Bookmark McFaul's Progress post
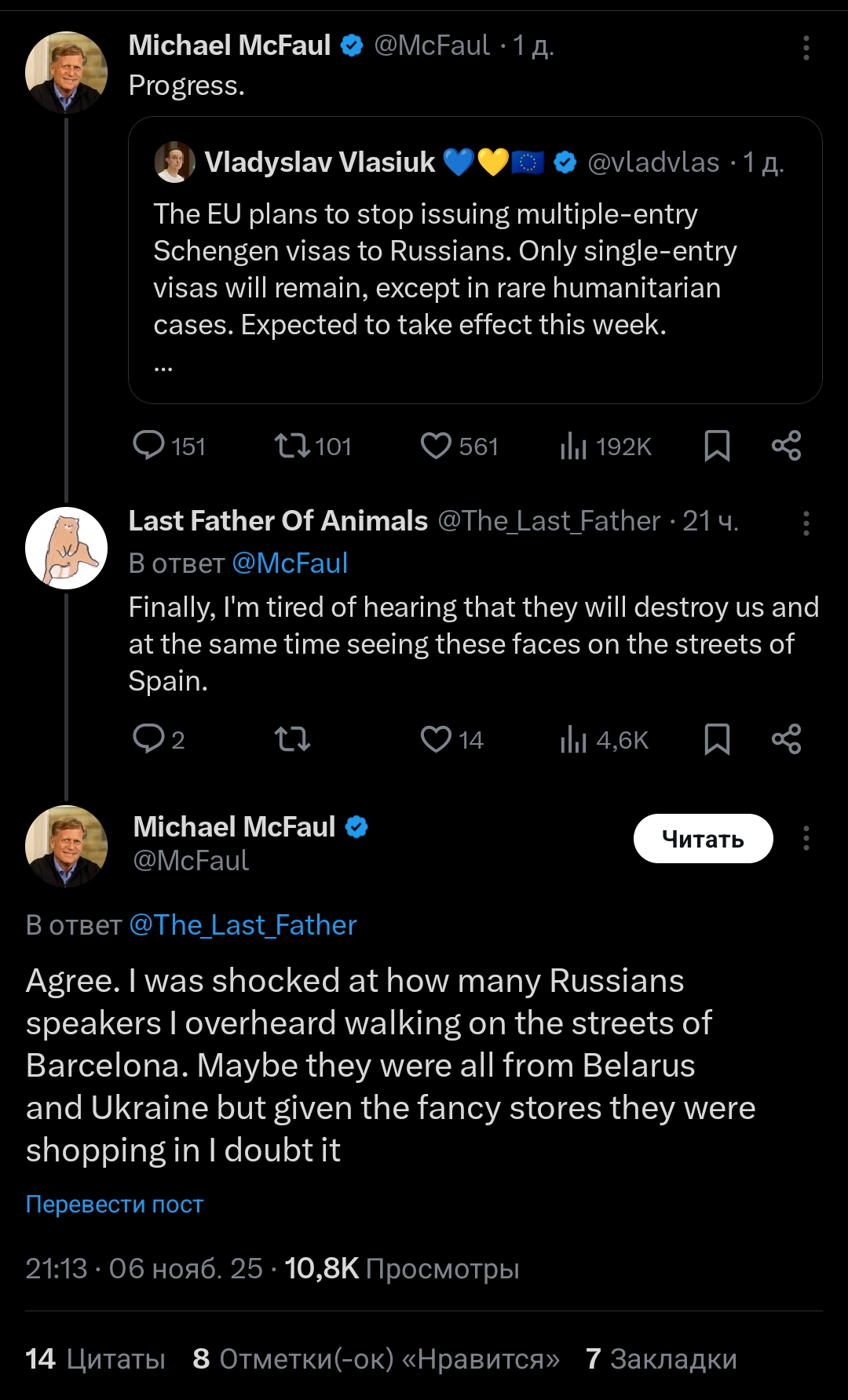Screen dimensions: 848x1400 717,446
